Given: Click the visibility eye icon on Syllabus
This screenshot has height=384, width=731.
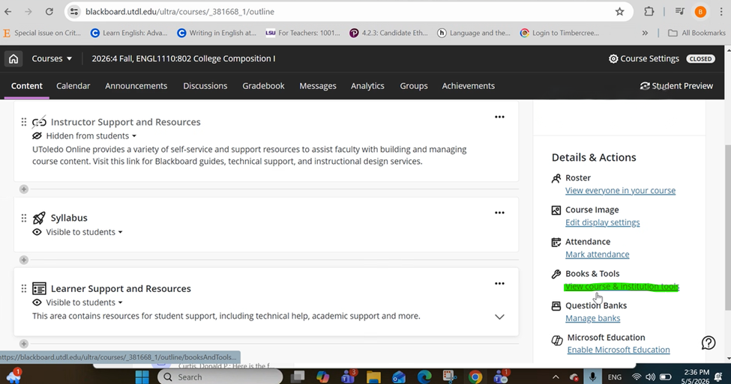Looking at the screenshot, I should coord(37,232).
